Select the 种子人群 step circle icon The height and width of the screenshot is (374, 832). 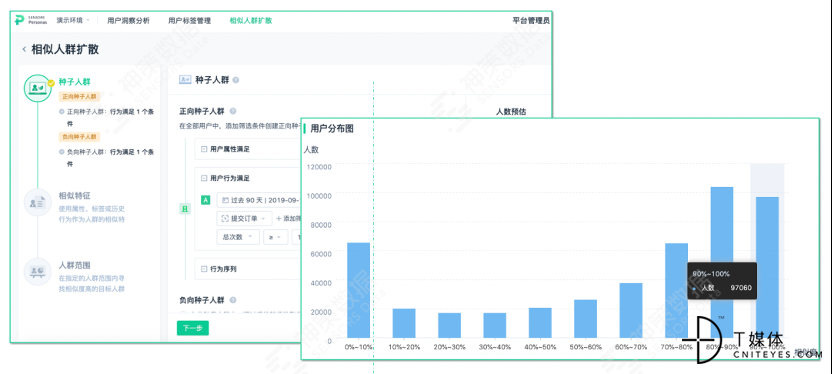coord(38,88)
